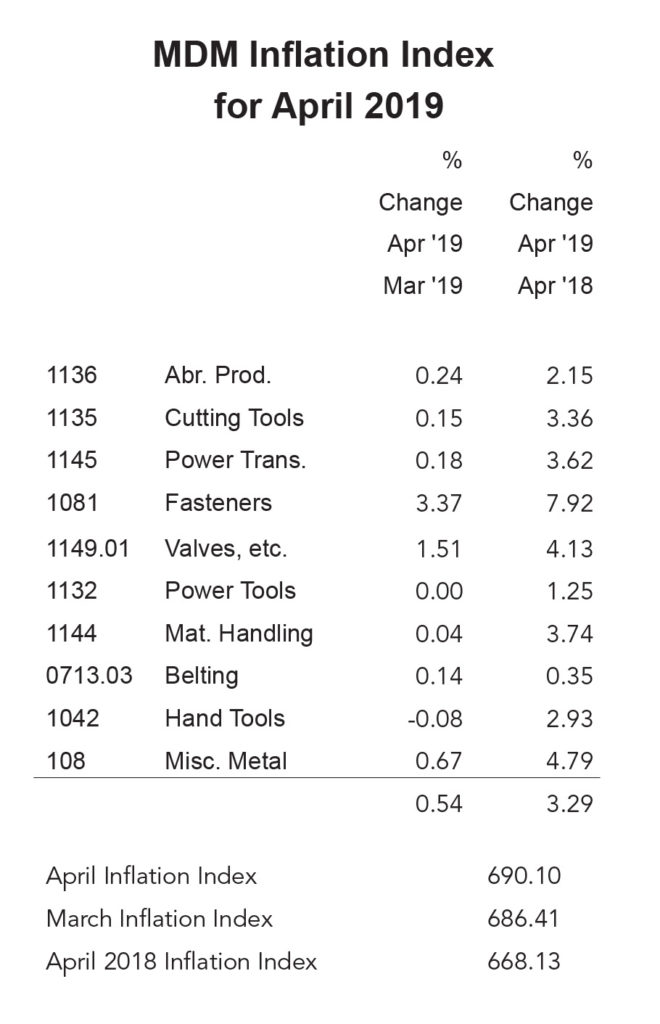Select the Abr. Prod. row label

218,376
